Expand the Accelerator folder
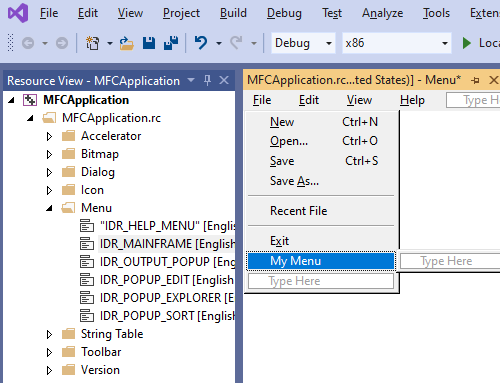 click(49, 136)
